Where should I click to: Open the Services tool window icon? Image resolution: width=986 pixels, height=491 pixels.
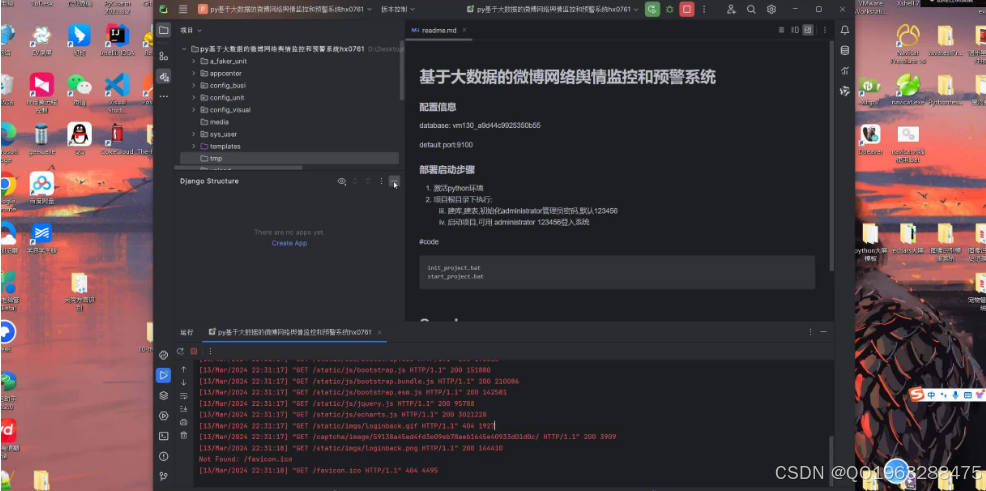tap(163, 416)
